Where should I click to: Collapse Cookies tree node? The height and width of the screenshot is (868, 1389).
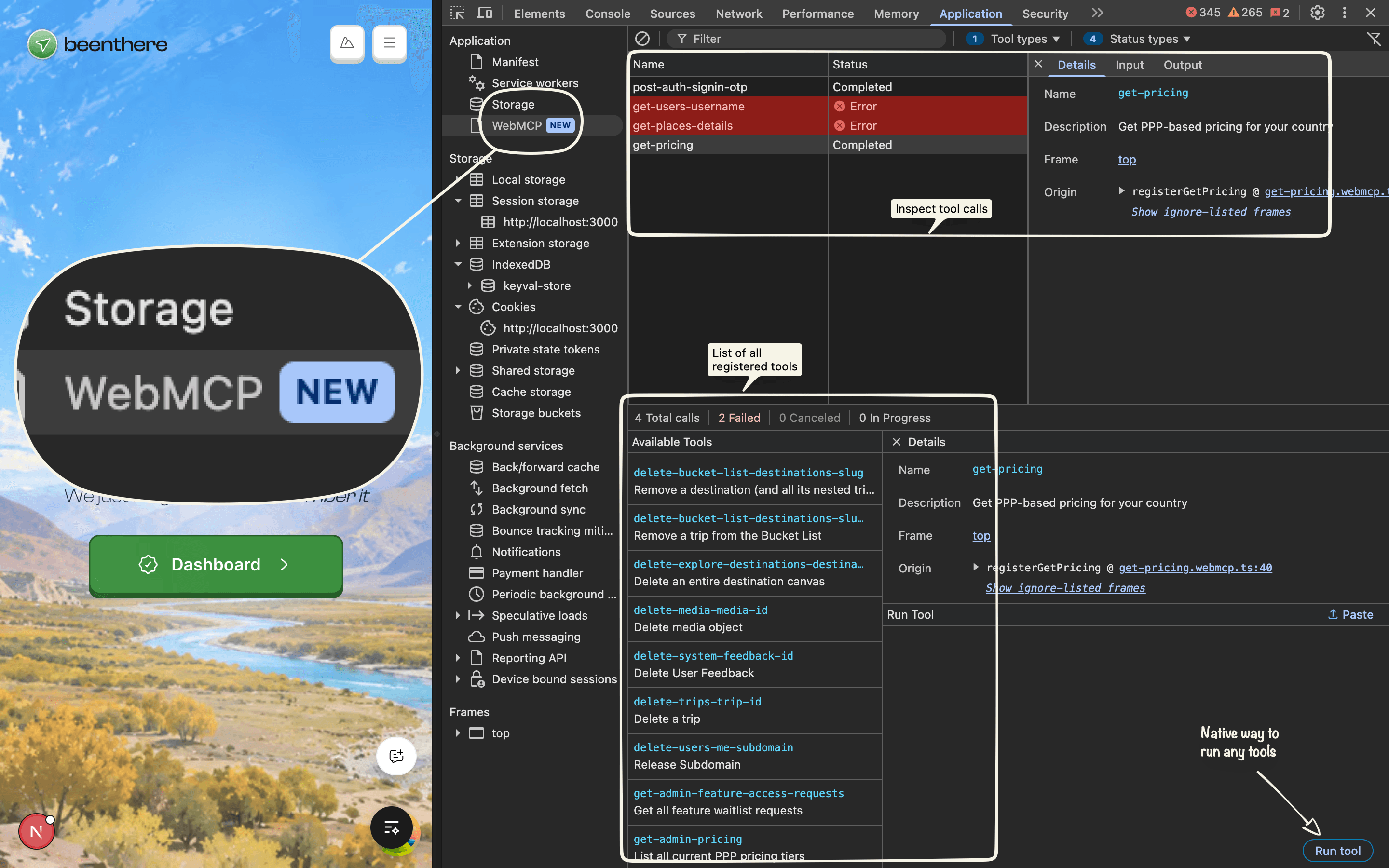[x=458, y=307]
